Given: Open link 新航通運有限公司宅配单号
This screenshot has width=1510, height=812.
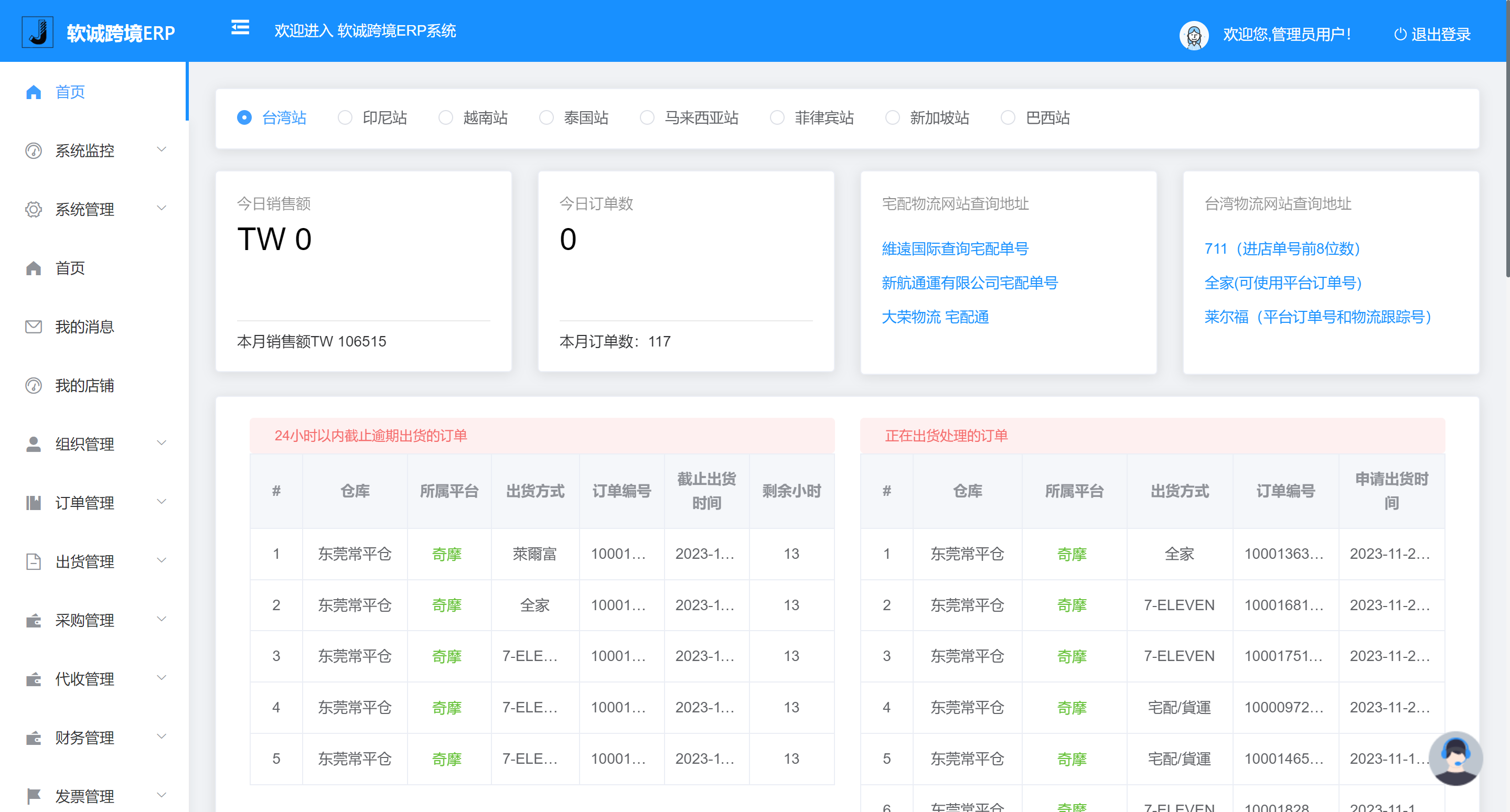Looking at the screenshot, I should pyautogui.click(x=970, y=283).
